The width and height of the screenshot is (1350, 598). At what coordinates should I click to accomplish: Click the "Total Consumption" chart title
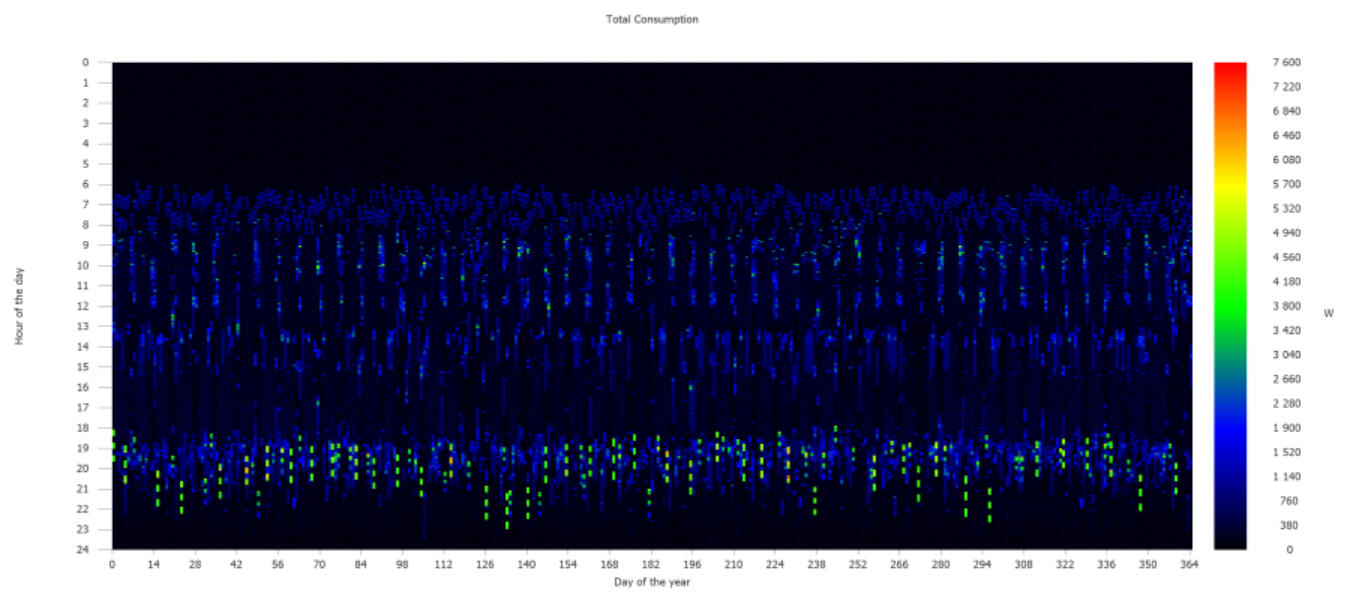[652, 19]
